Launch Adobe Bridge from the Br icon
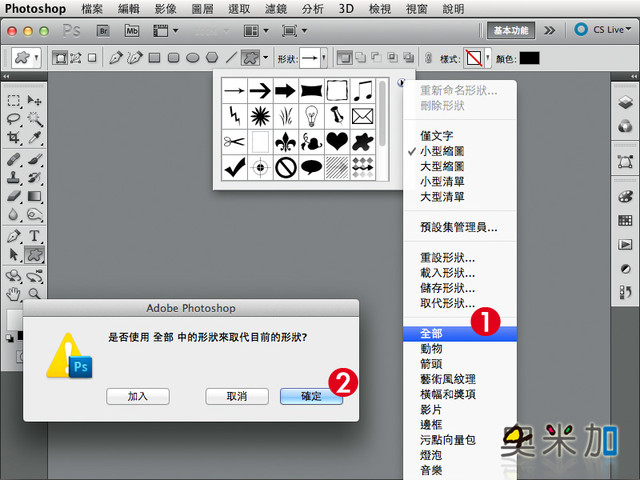Viewport: 640px width, 480px height. 103,31
